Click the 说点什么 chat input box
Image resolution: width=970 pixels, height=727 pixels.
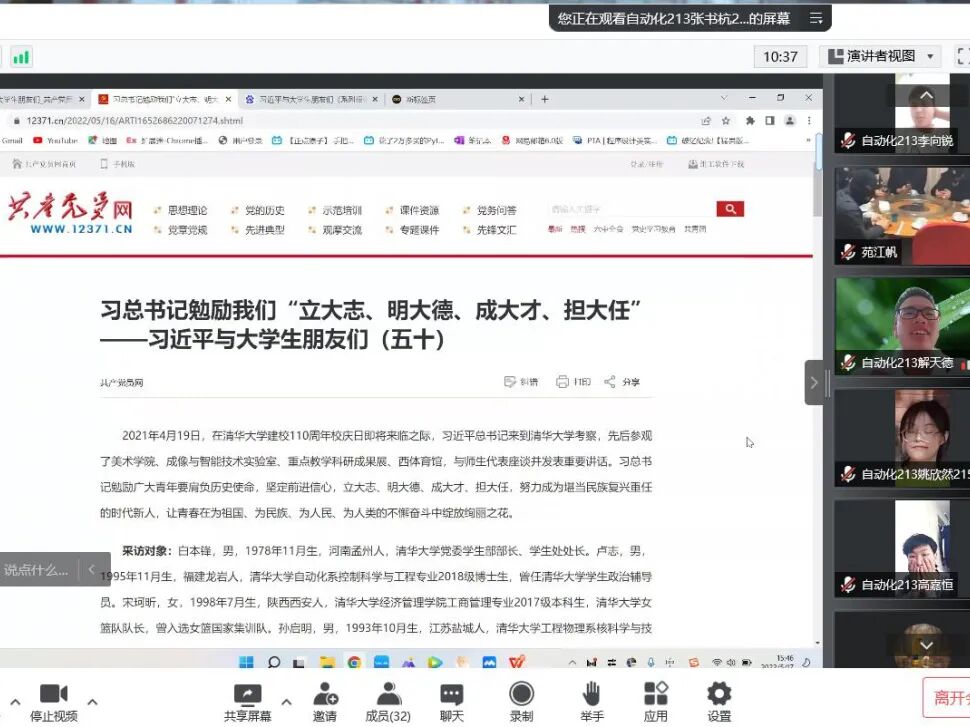[x=36, y=570]
